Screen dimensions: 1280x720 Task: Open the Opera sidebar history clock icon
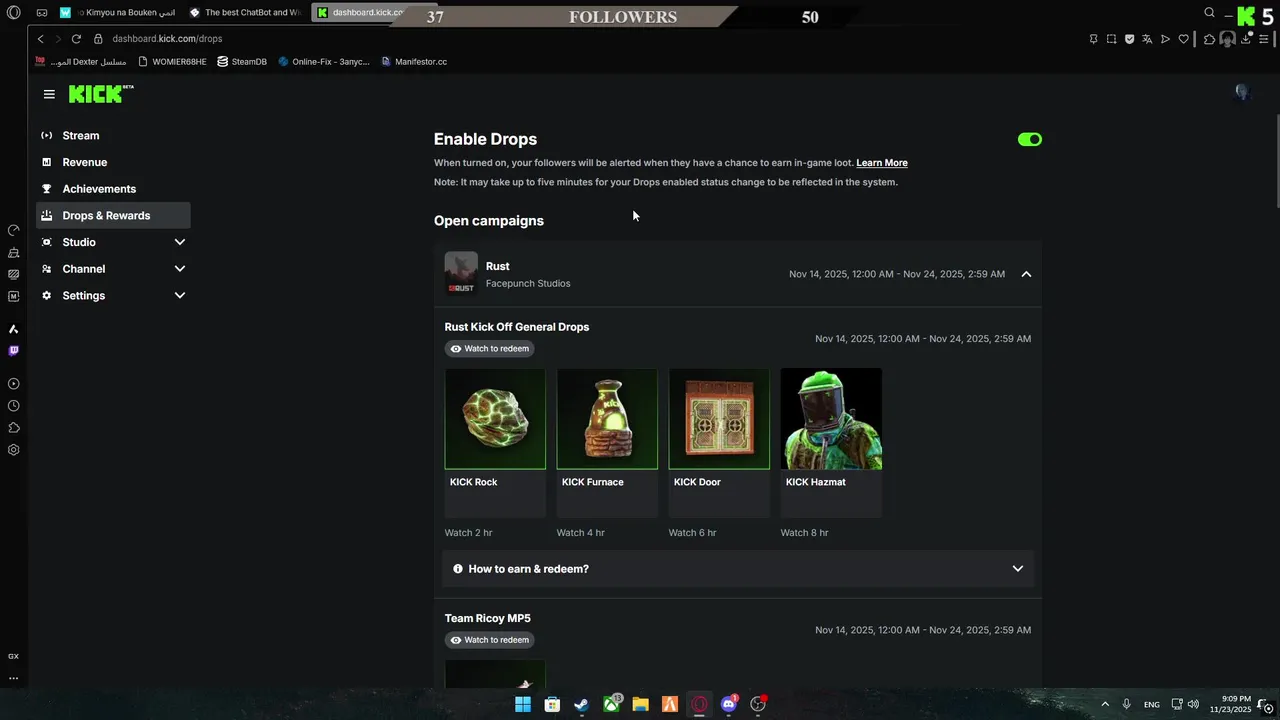13,406
